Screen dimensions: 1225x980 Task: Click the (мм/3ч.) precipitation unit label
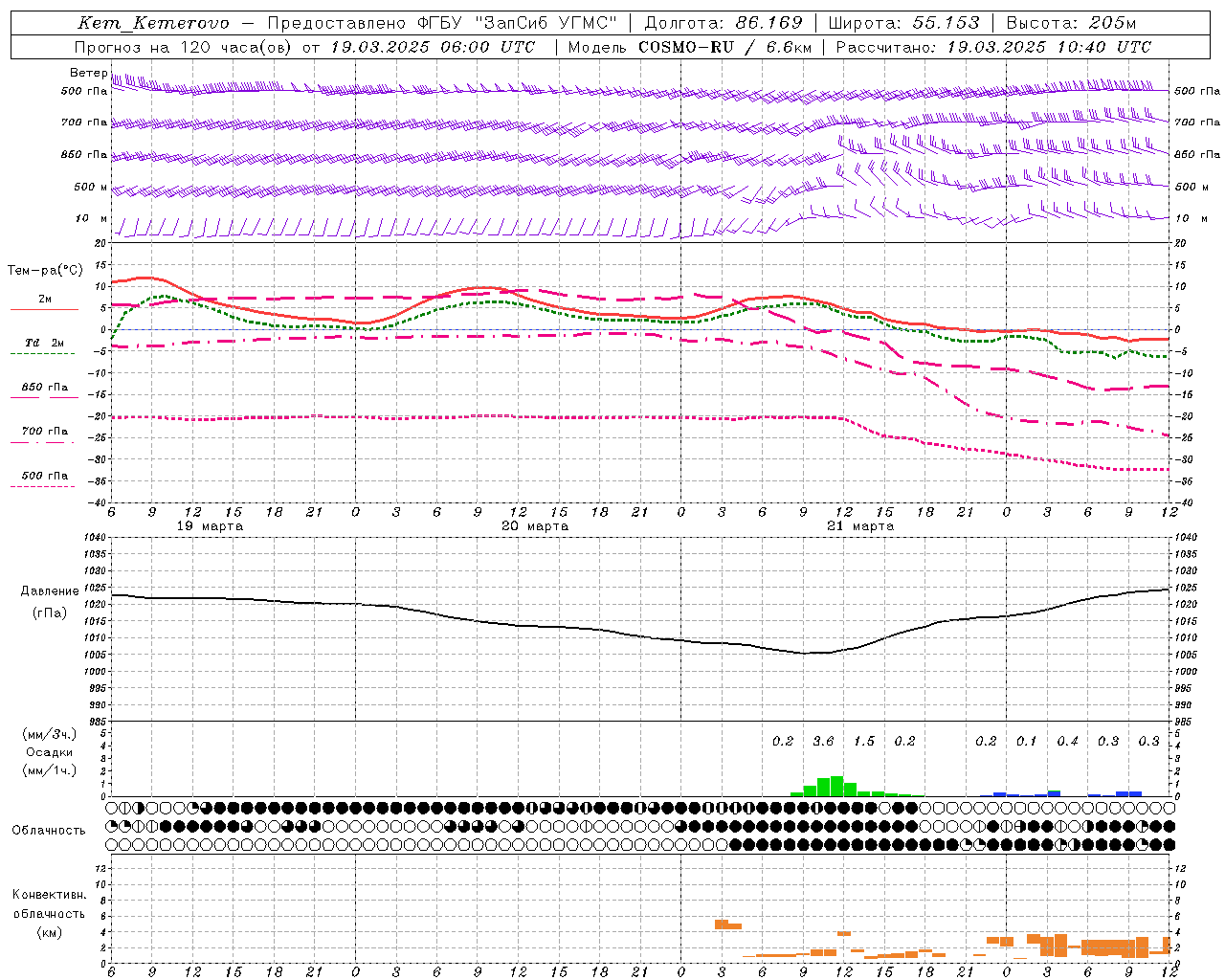(x=50, y=735)
